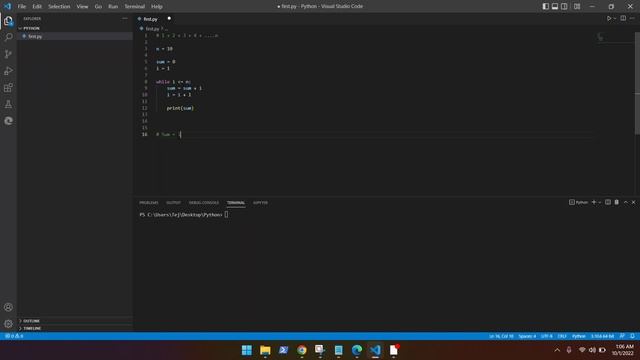Open the File menu
Viewport: 640px width, 360px height.
coord(22,7)
